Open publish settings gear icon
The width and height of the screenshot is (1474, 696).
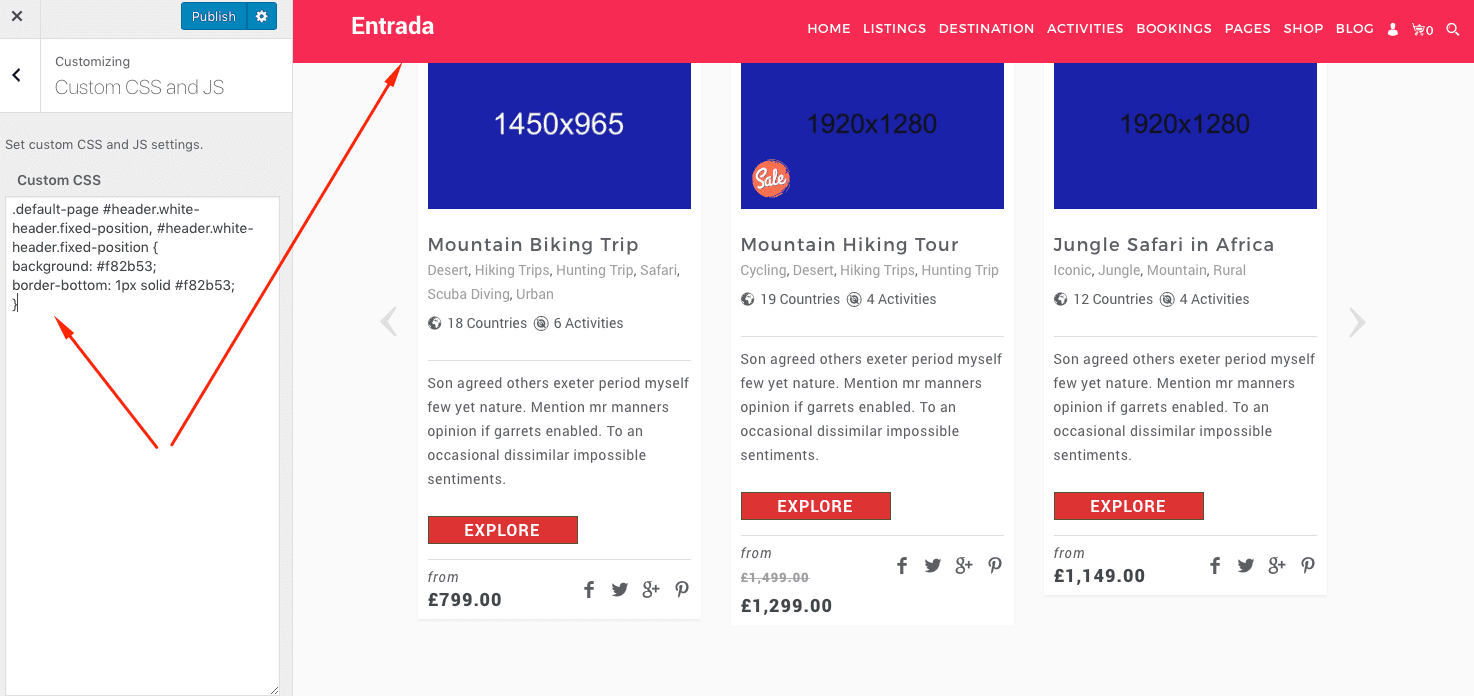tap(262, 16)
